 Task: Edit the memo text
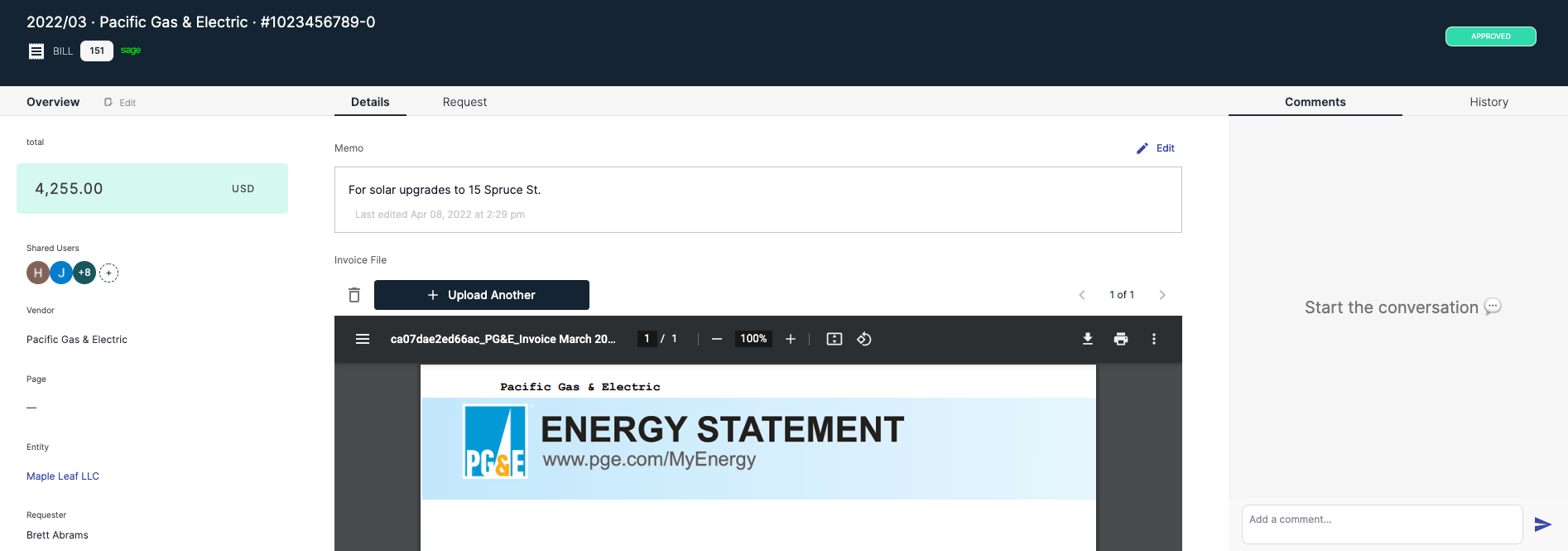pos(1156,148)
